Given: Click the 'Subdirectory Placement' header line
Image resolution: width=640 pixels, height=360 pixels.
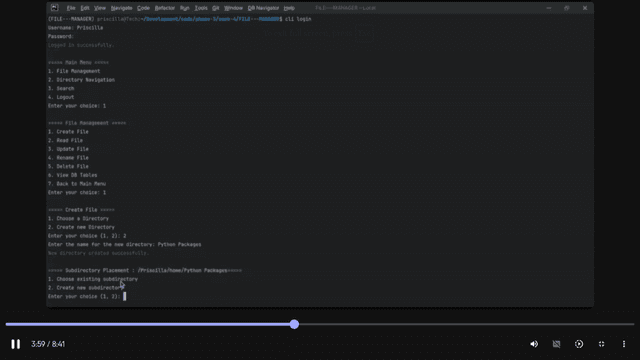Looking at the screenshot, I should [145, 270].
